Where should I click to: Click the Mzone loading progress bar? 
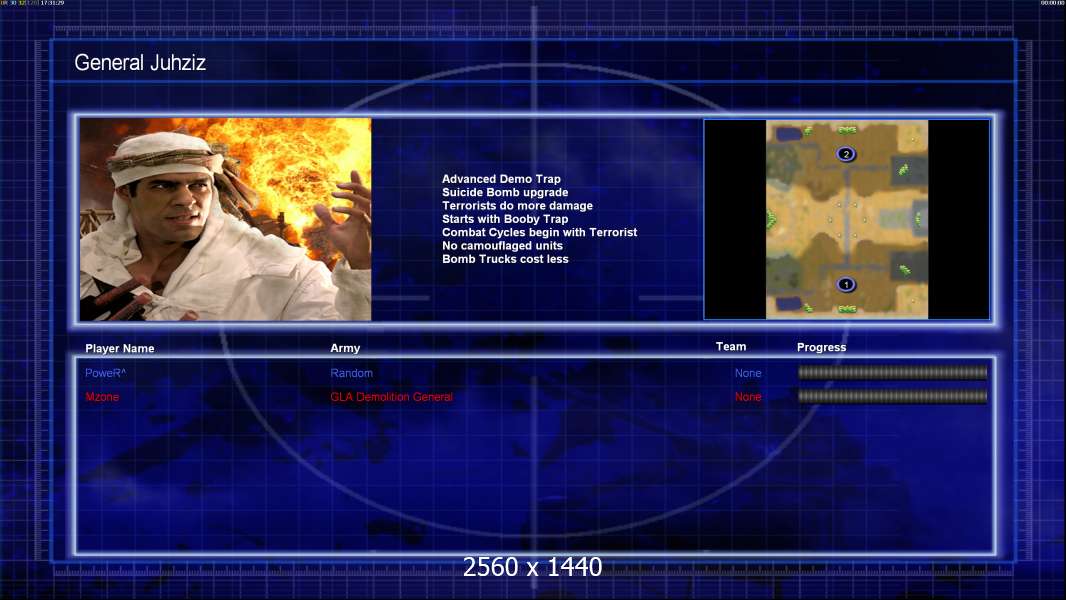[x=893, y=396]
